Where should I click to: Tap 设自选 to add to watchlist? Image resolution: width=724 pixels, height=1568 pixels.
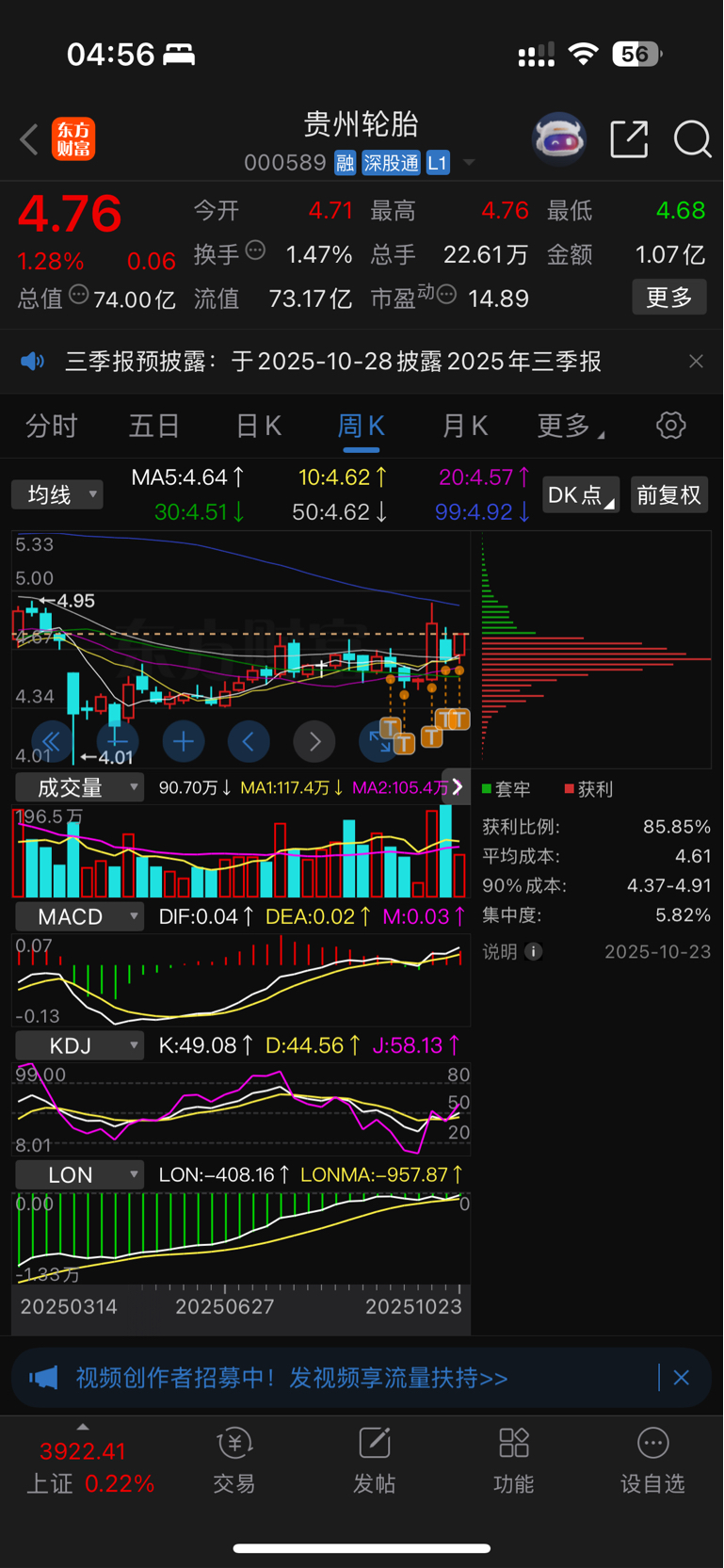pyautogui.click(x=652, y=1461)
